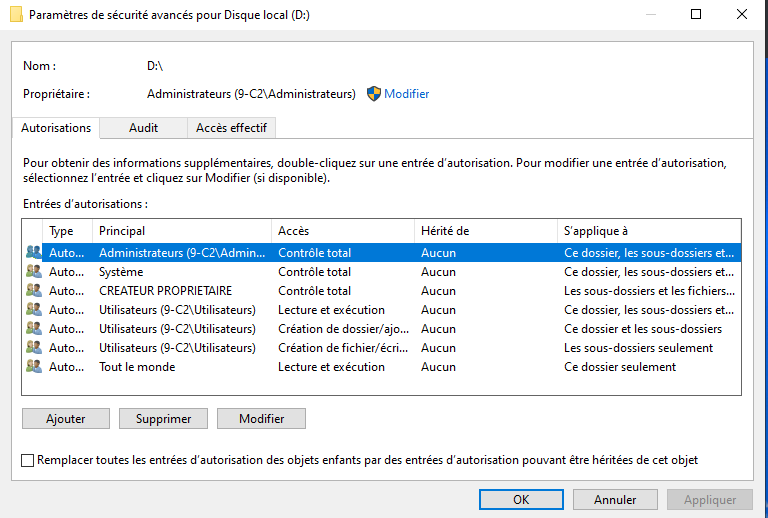This screenshot has height=518, width=768.
Task: Click the icon of the Utilisateurs Création de fichier row
Action: point(34,348)
